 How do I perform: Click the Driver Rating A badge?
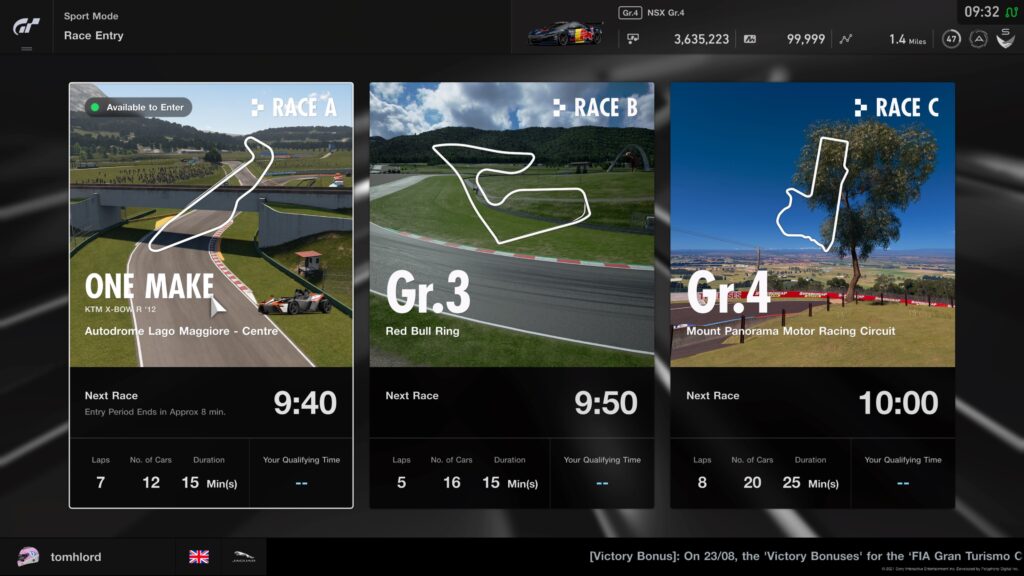(978, 39)
